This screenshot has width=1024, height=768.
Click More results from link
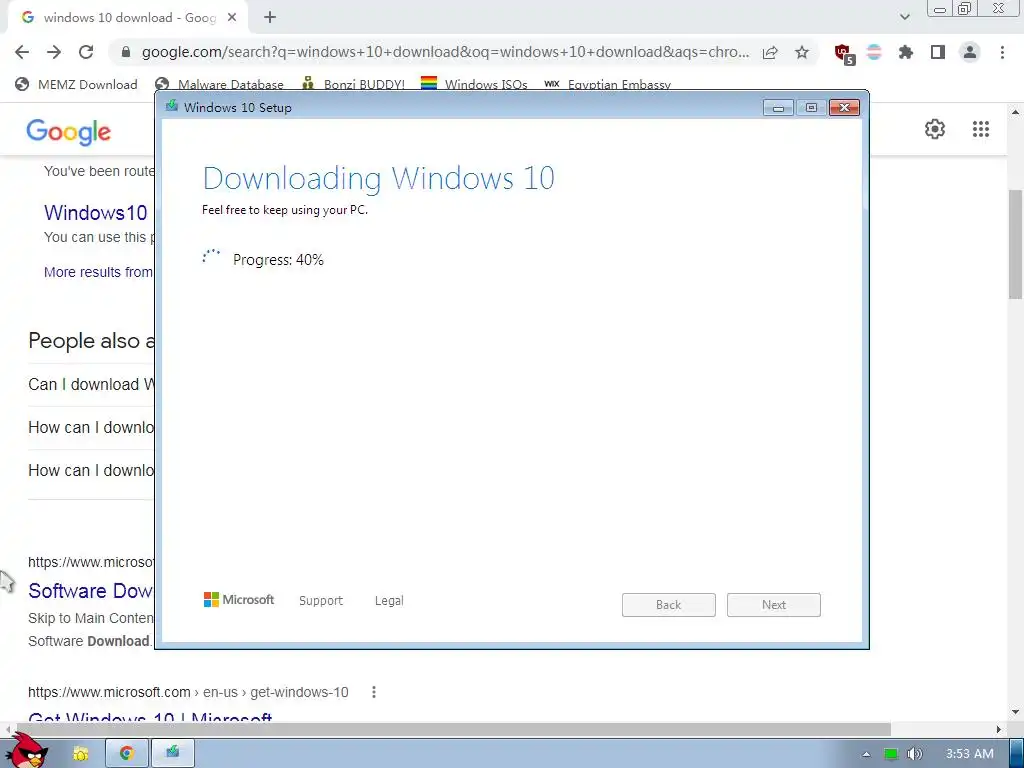pos(99,272)
